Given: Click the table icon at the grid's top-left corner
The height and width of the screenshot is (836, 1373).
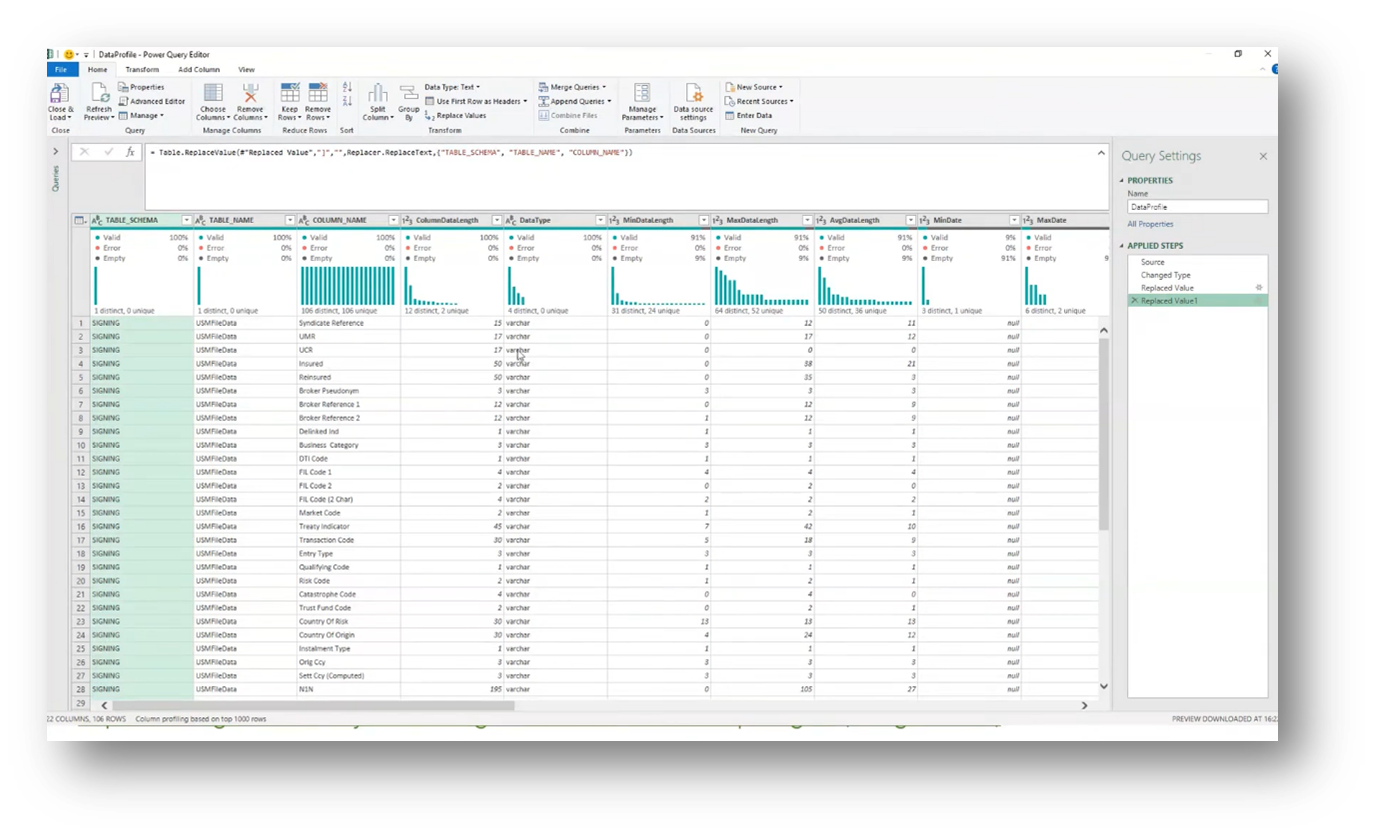Looking at the screenshot, I should click(80, 220).
